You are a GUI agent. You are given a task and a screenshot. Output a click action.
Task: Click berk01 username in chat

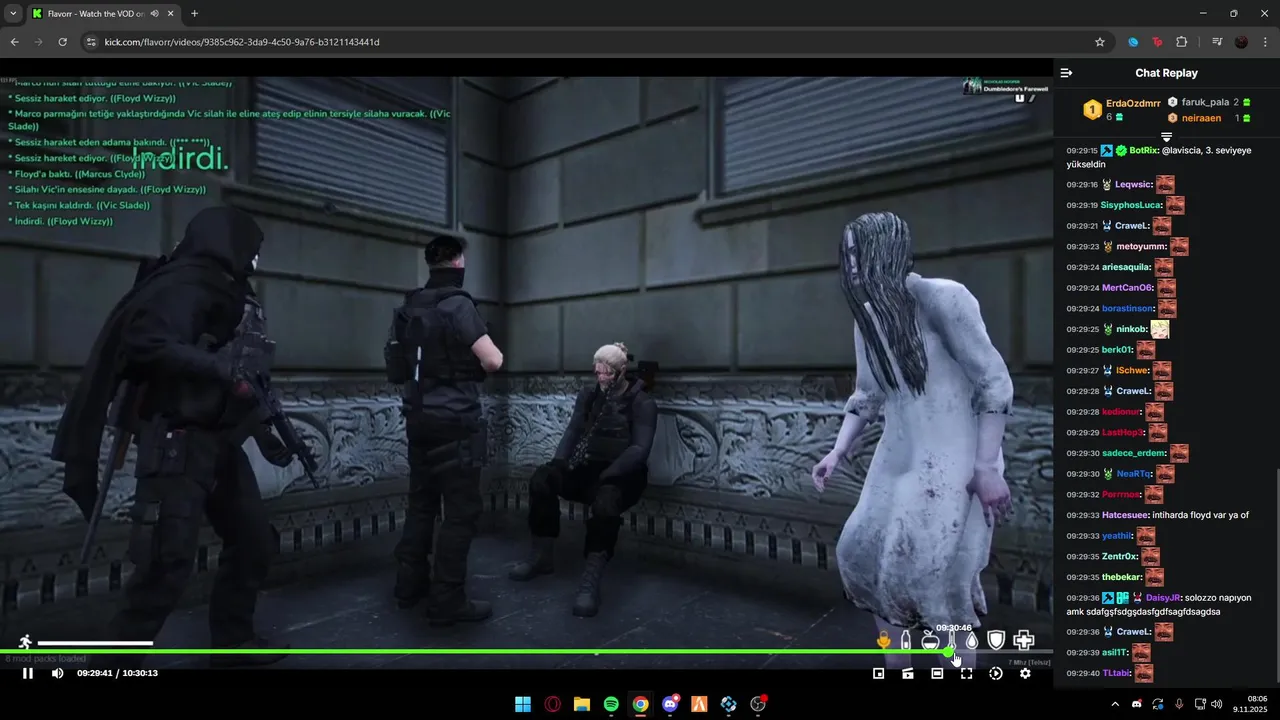(x=1117, y=350)
